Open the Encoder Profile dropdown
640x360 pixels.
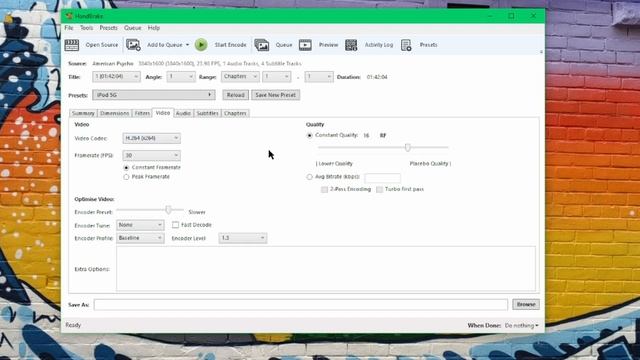[140, 238]
